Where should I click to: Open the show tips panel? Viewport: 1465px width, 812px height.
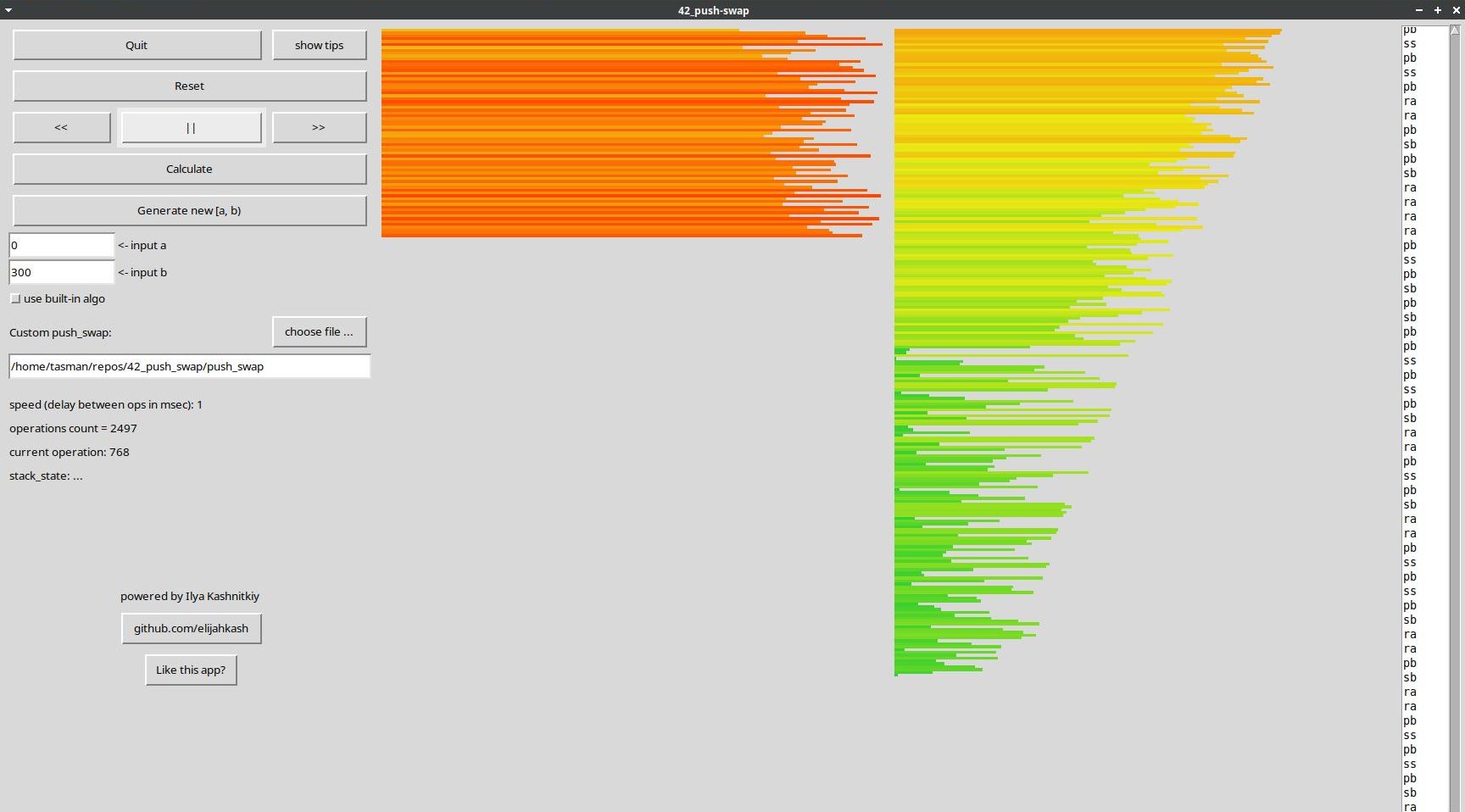[319, 45]
